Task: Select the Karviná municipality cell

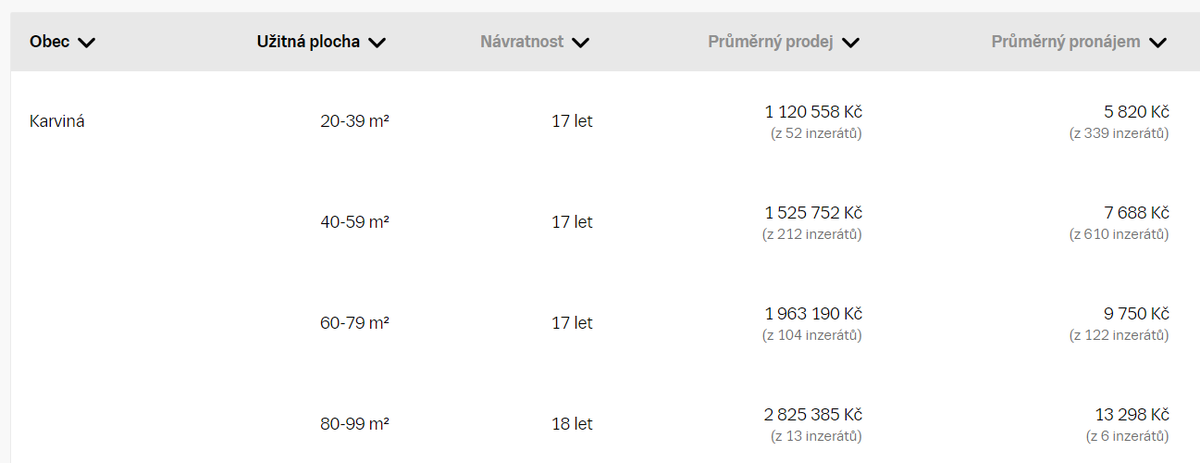Action: coord(58,122)
